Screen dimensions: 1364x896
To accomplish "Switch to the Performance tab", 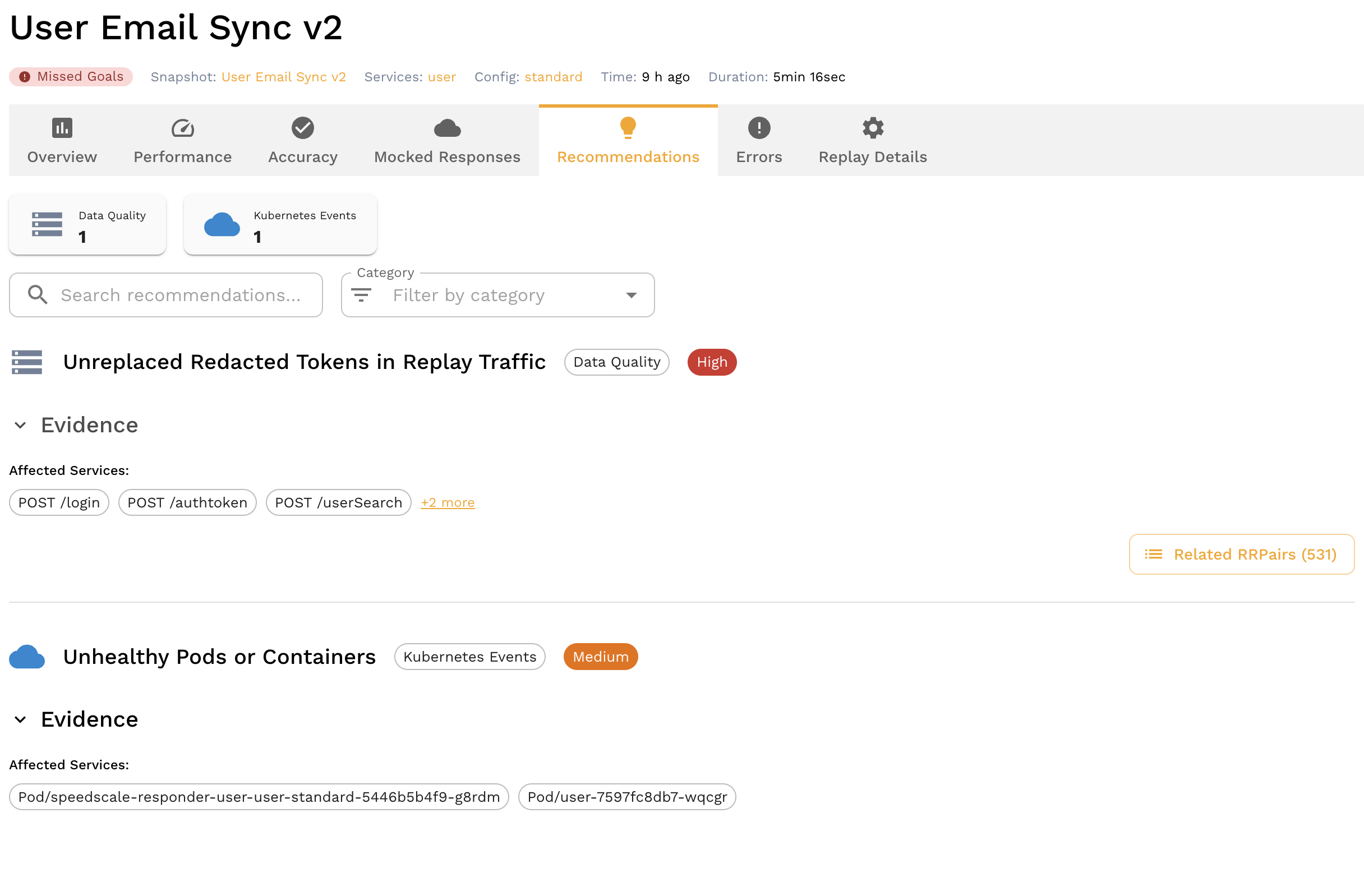I will [x=182, y=156].
